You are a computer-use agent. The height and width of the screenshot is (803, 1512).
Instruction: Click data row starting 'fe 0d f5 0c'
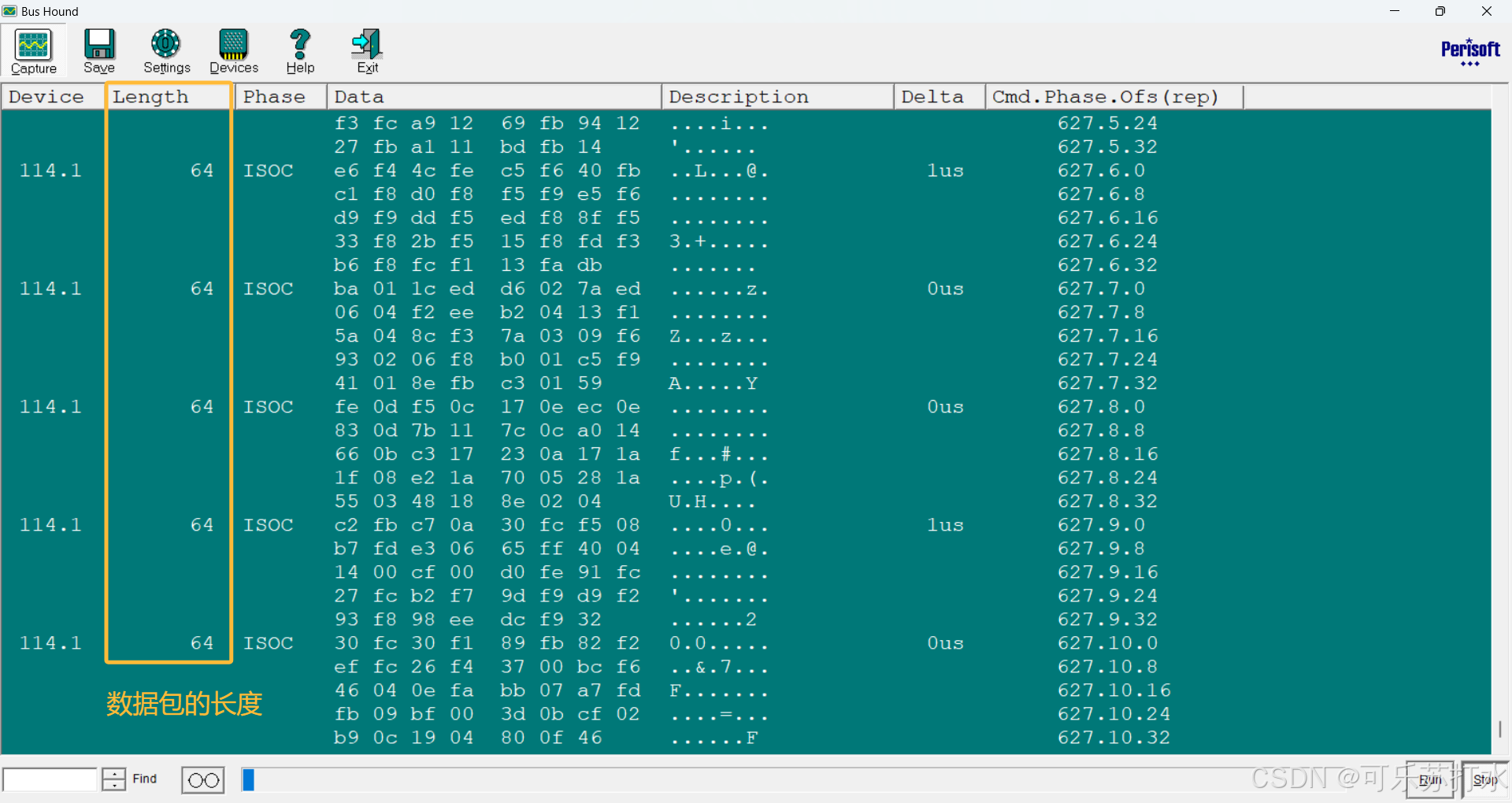pyautogui.click(x=487, y=406)
